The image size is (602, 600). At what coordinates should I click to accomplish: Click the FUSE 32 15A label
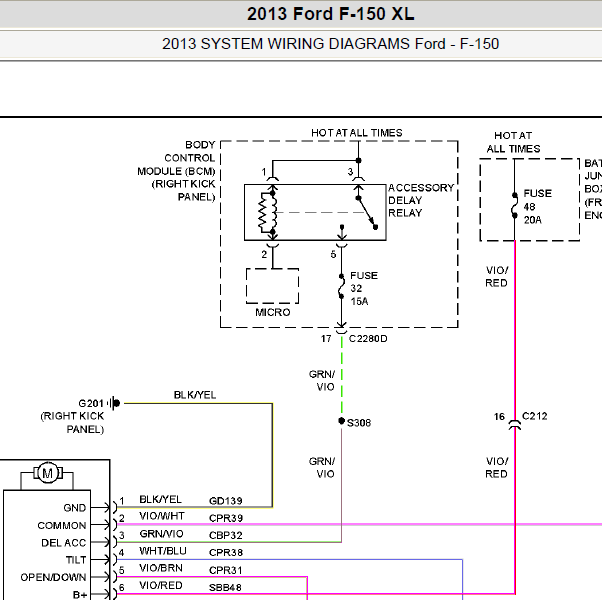tap(364, 288)
